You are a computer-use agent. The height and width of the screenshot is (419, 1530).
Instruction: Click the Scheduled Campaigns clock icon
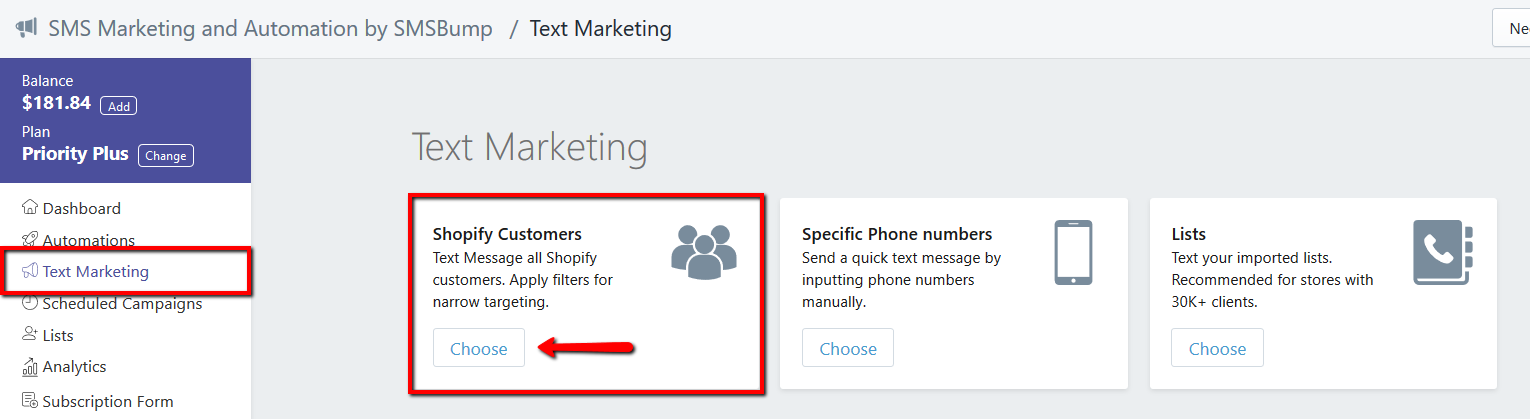click(x=30, y=303)
